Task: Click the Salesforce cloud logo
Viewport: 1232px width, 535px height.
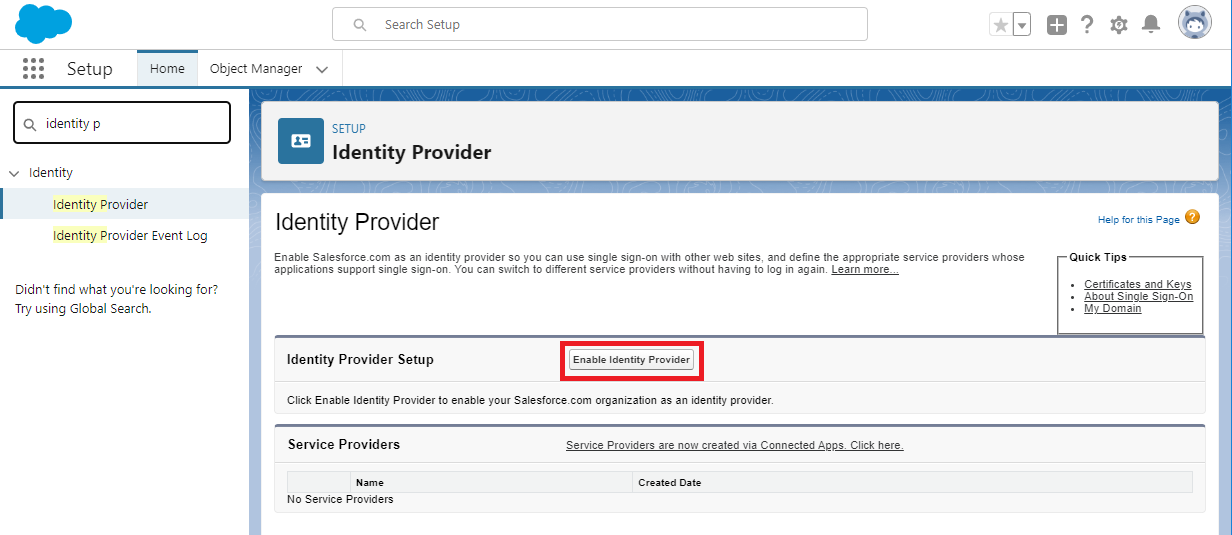Action: coord(43,23)
